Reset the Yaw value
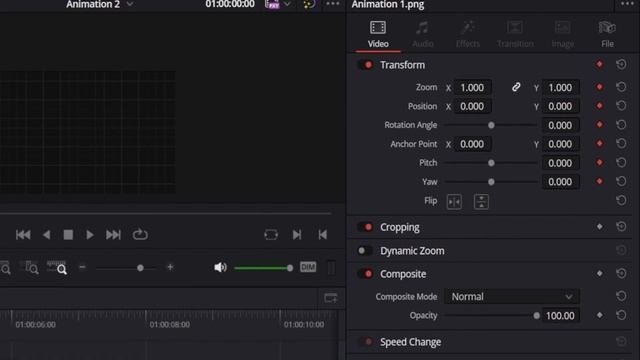Image resolution: width=640 pixels, height=360 pixels. 621,181
